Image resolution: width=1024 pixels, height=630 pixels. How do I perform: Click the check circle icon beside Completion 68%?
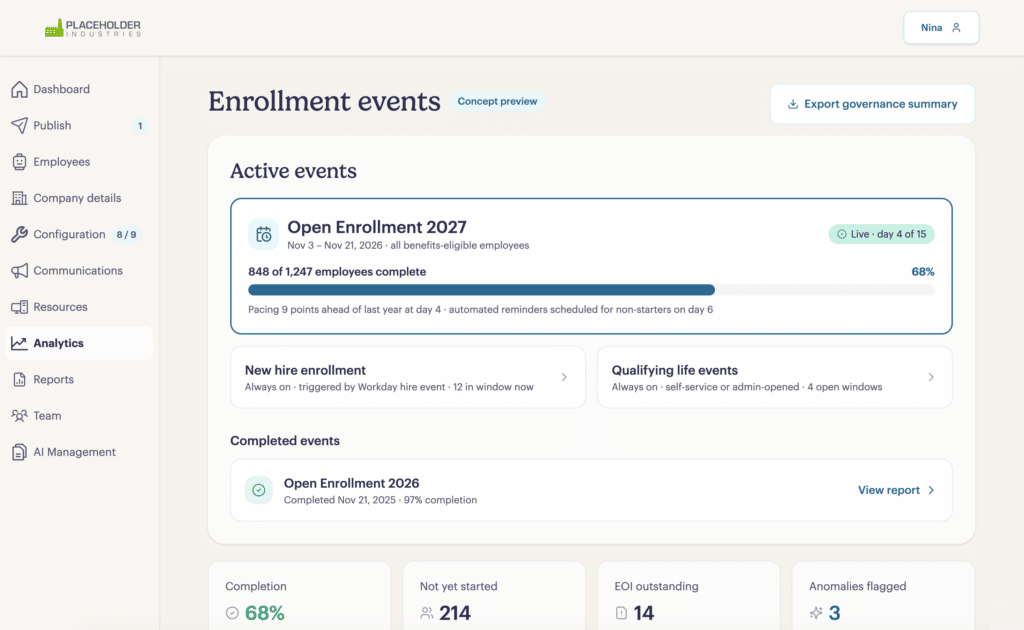point(232,613)
